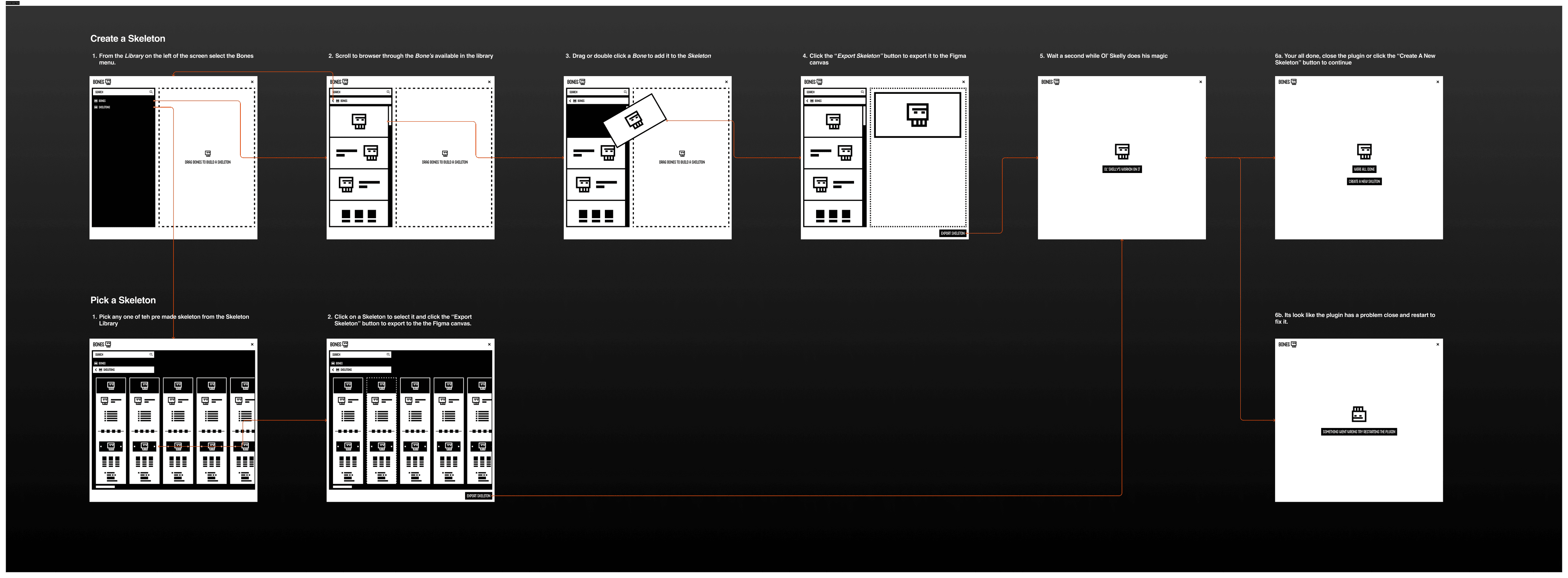
Task: Click Export Skeleton button in step 4 panel
Action: coord(952,233)
